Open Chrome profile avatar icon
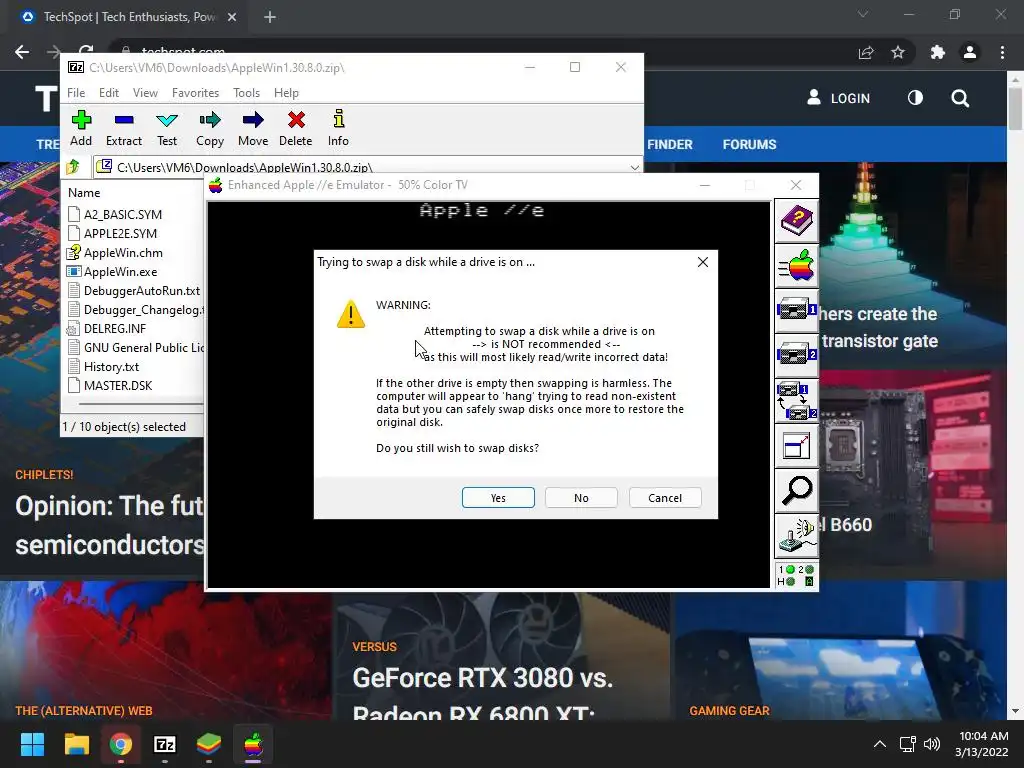Viewport: 1024px width, 768px height. pyautogui.click(x=970, y=52)
